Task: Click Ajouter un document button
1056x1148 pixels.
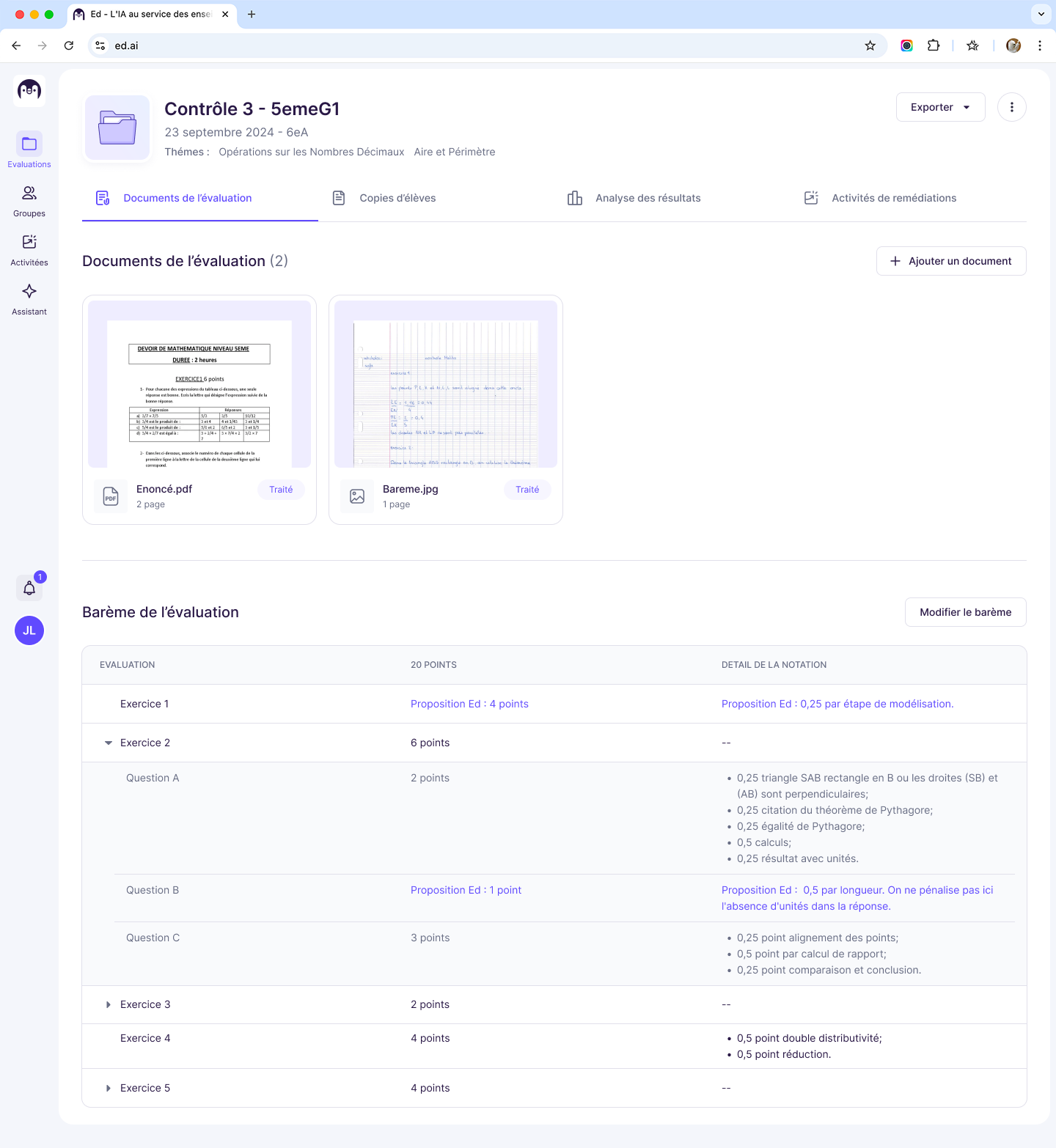Action: pyautogui.click(x=950, y=261)
